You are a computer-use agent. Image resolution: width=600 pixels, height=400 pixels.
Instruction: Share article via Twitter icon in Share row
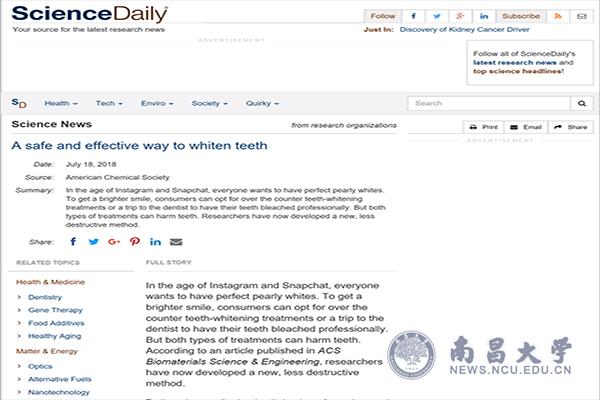pos(94,242)
